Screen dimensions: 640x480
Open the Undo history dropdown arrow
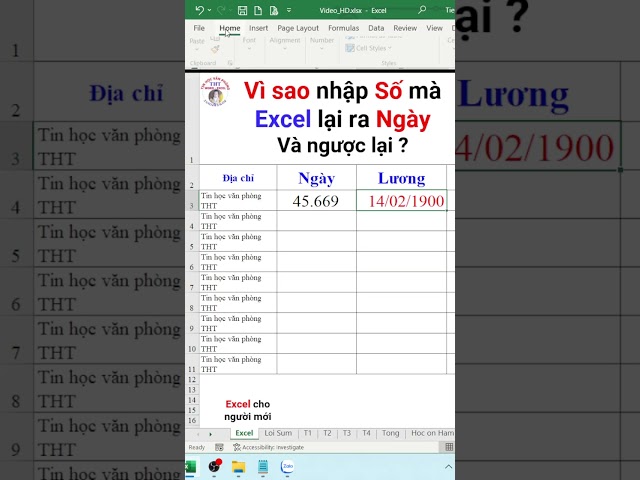[210, 10]
